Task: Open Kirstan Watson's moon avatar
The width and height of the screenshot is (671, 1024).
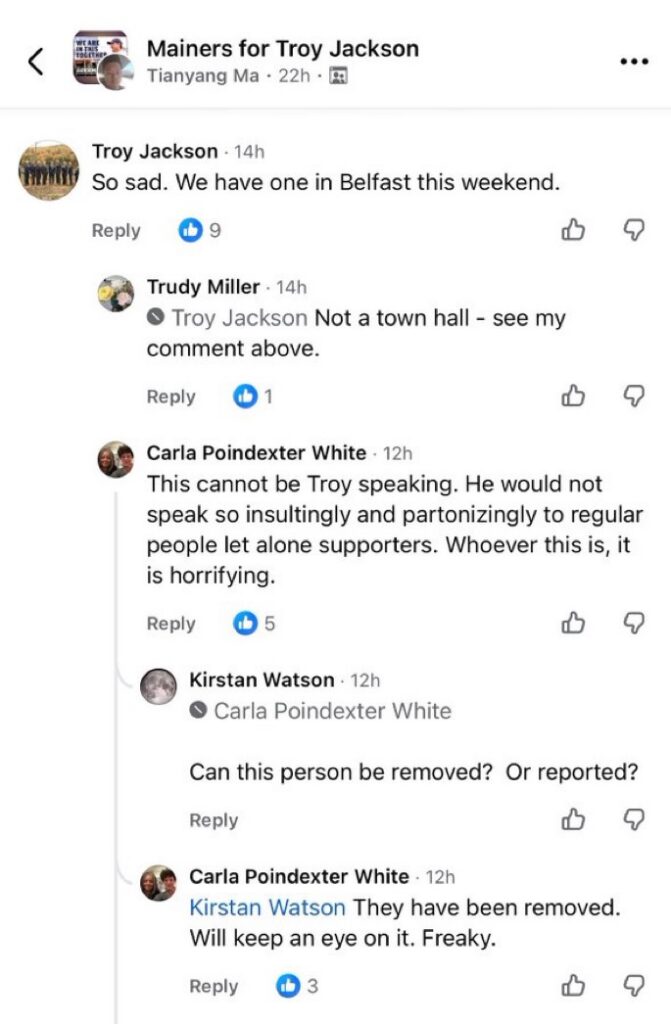Action: click(x=159, y=686)
